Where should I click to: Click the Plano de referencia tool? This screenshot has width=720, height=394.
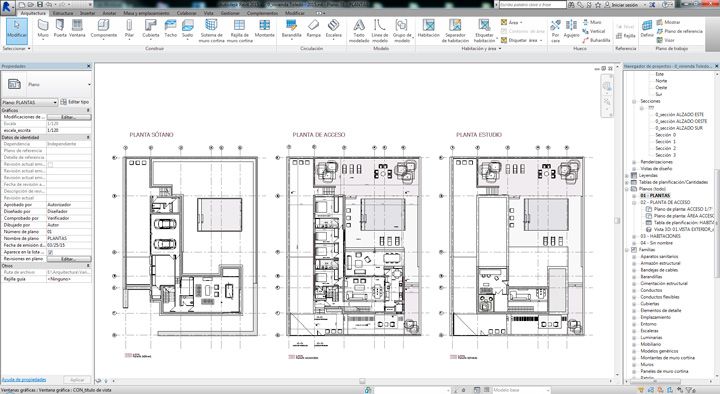coord(680,31)
